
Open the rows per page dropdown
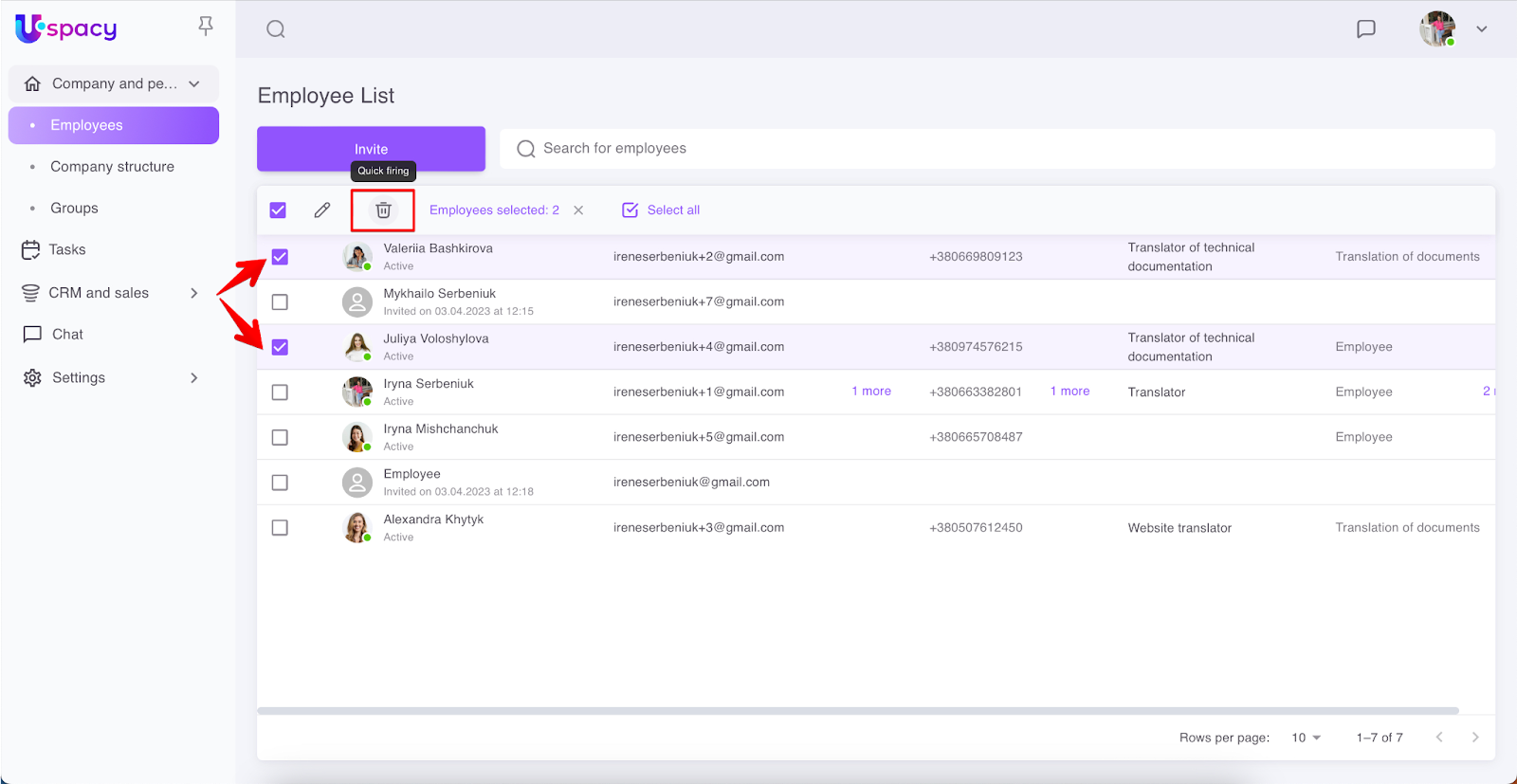tap(1306, 738)
